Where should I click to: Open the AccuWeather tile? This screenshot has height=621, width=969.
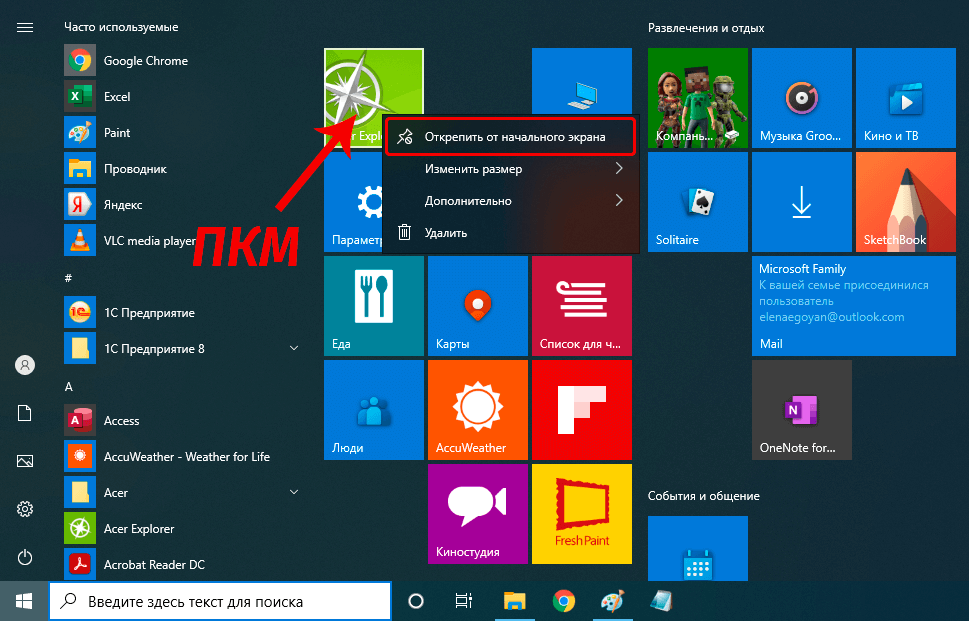coord(477,409)
